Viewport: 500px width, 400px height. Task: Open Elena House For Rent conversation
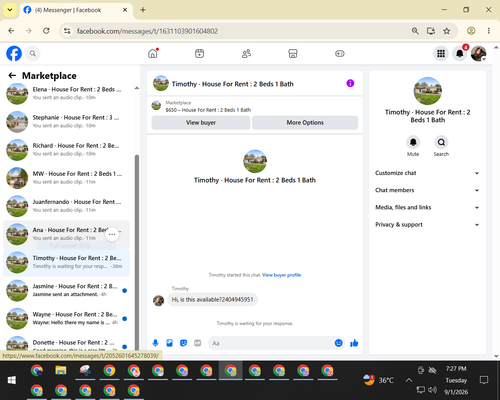[67, 93]
